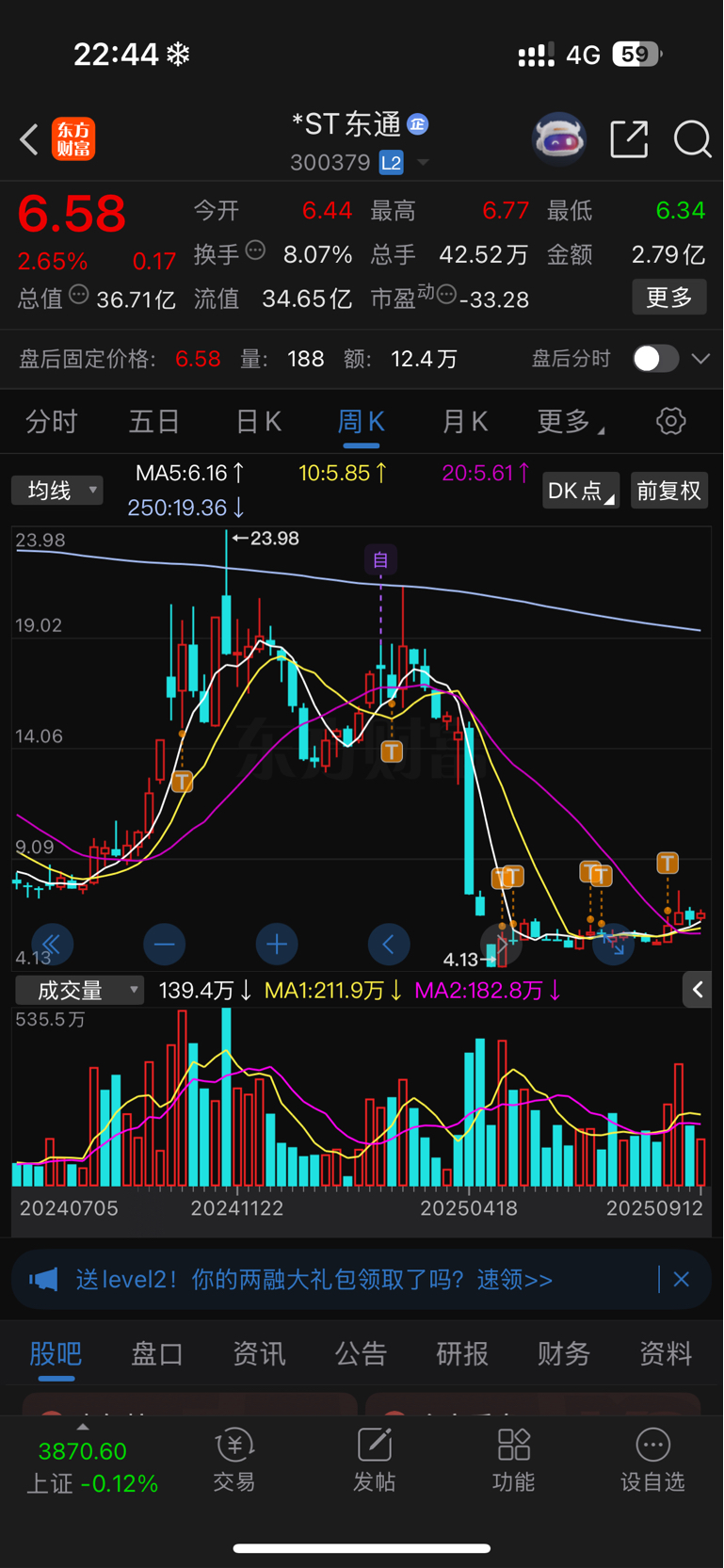This screenshot has height=1568, width=724.
Task: Expand the after-hours panel chevron
Action: pos(700,359)
